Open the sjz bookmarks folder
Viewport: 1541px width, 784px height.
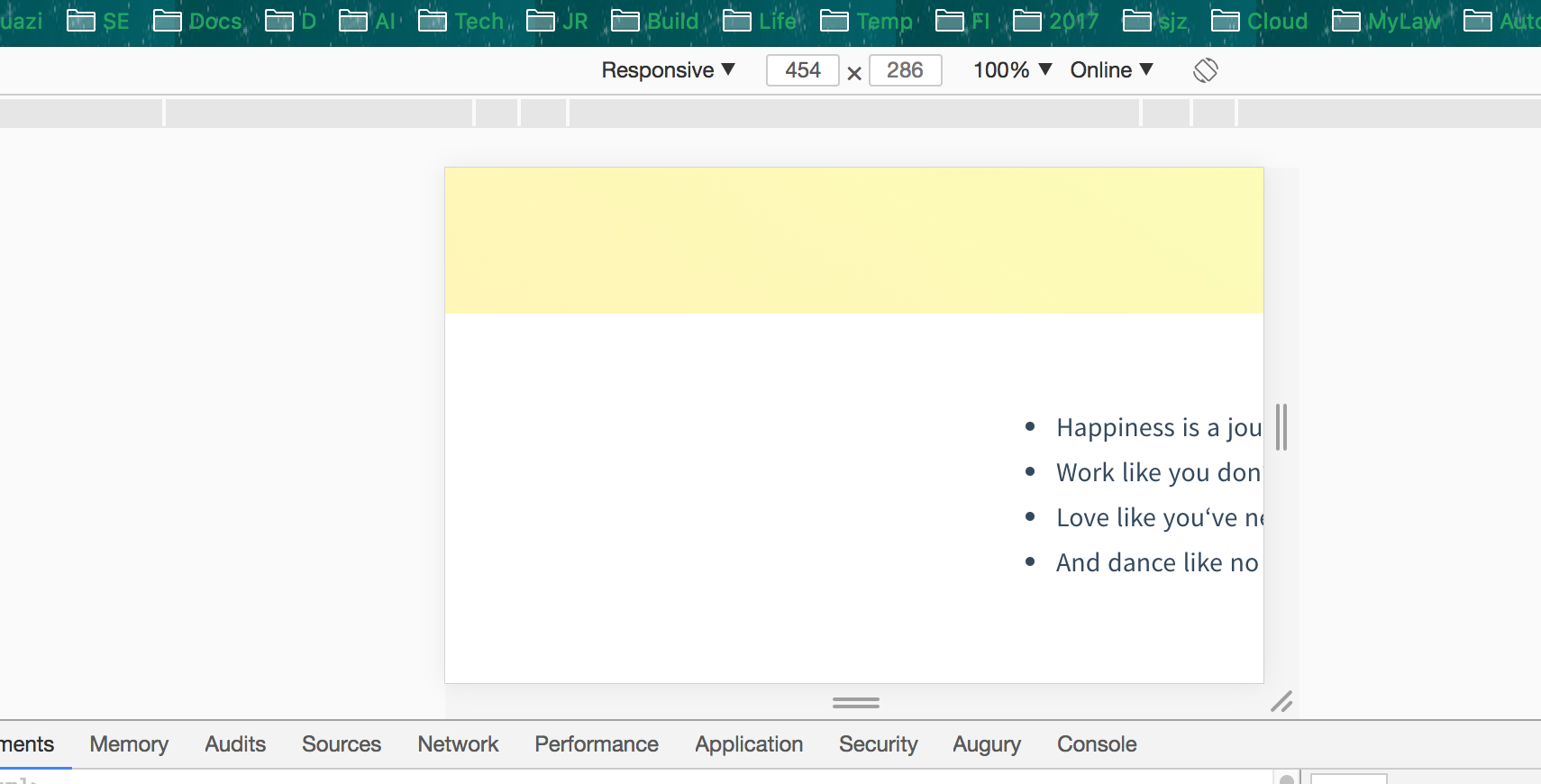pyautogui.click(x=1155, y=21)
